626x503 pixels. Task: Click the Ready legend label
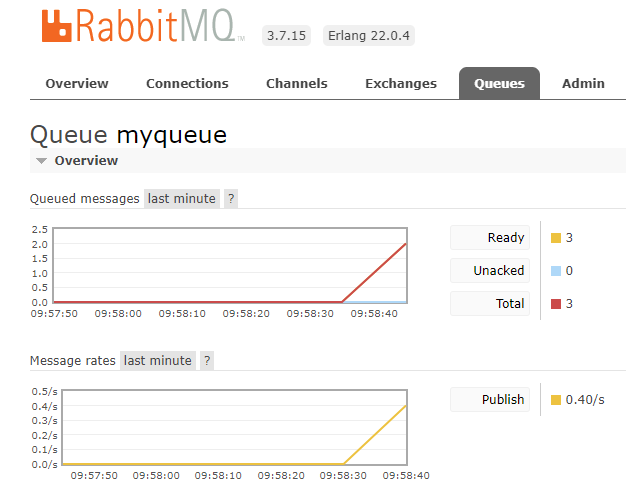(x=490, y=238)
